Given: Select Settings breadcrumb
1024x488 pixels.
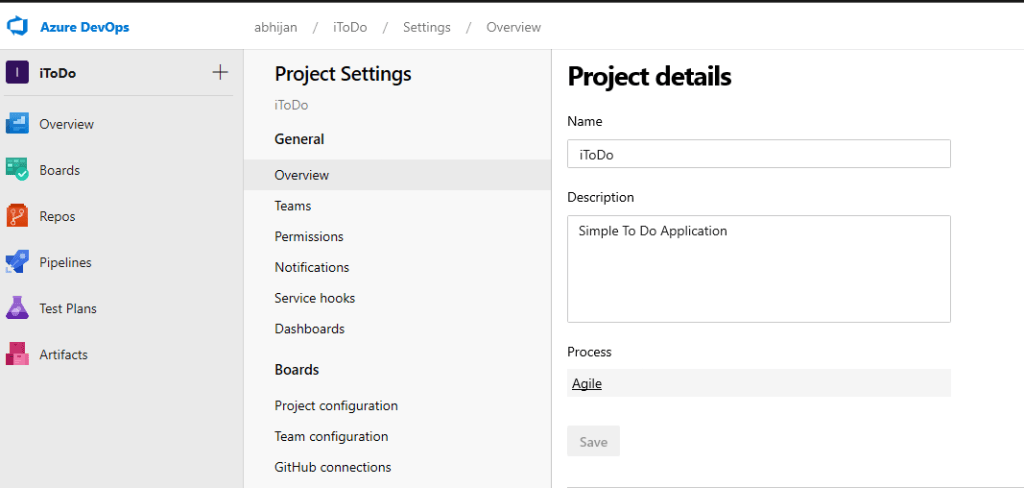Looking at the screenshot, I should 426,27.
